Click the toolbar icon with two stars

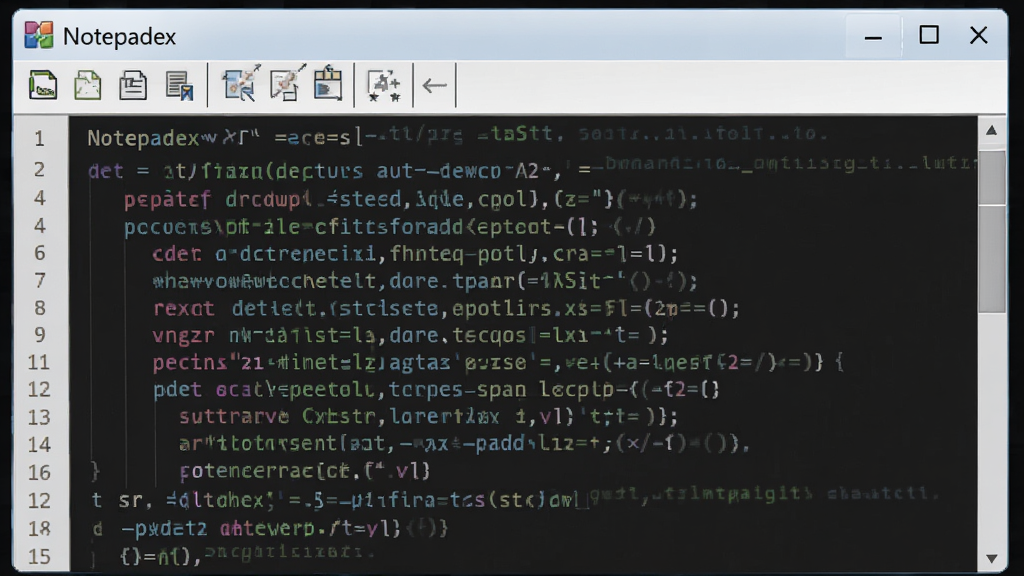tap(384, 86)
